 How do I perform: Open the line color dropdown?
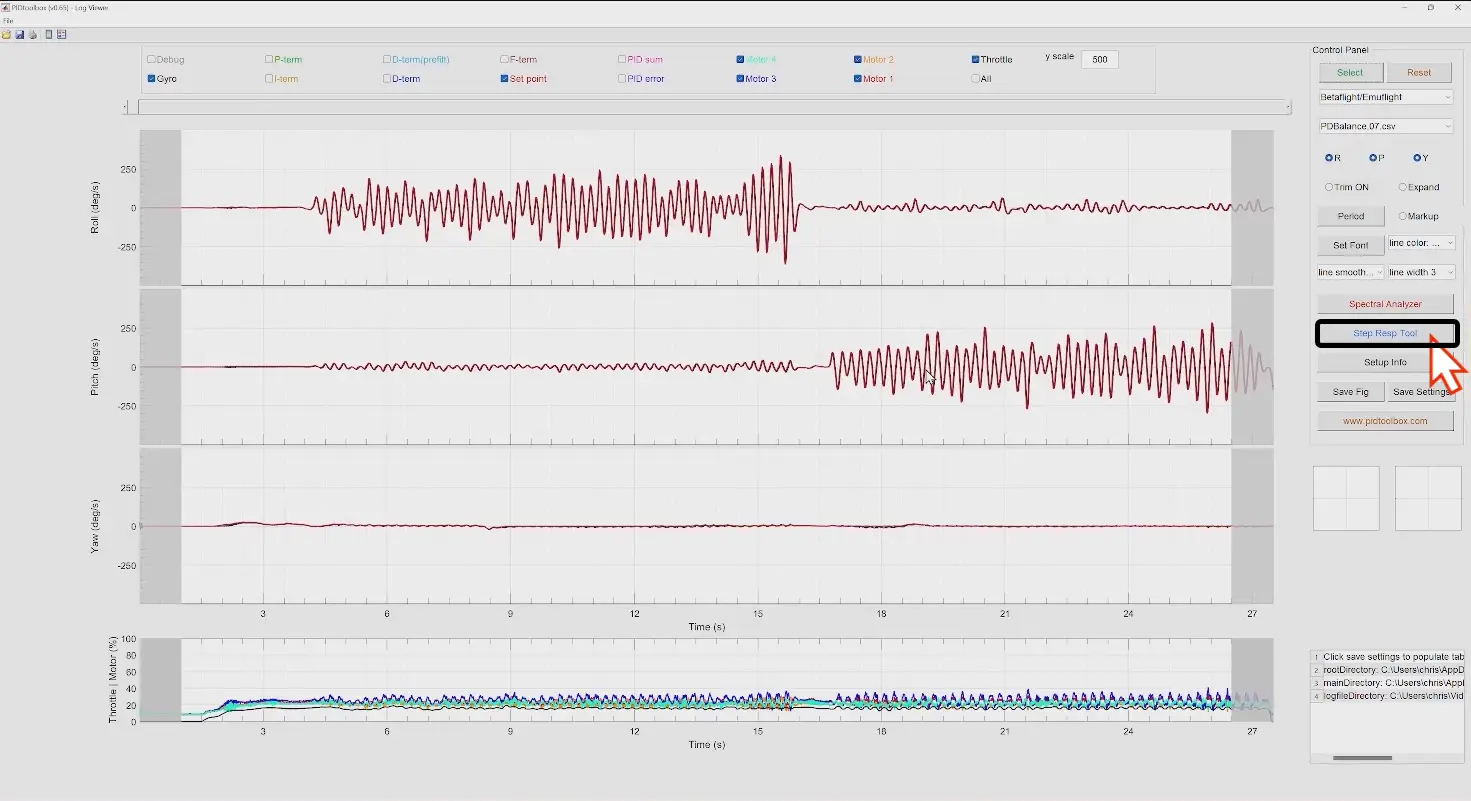pyautogui.click(x=1421, y=243)
